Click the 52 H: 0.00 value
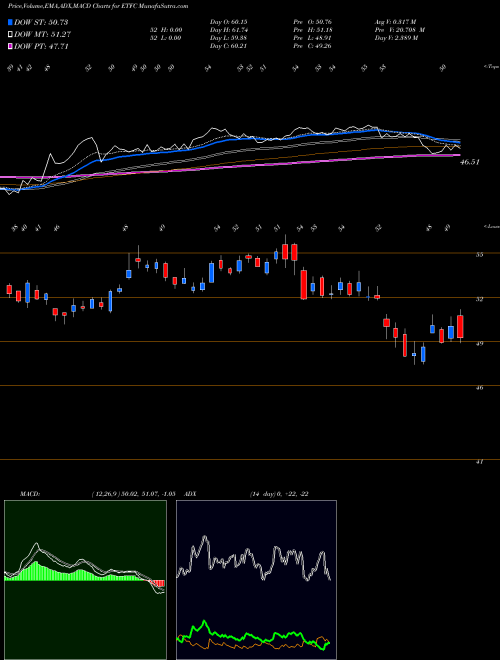 (164, 30)
